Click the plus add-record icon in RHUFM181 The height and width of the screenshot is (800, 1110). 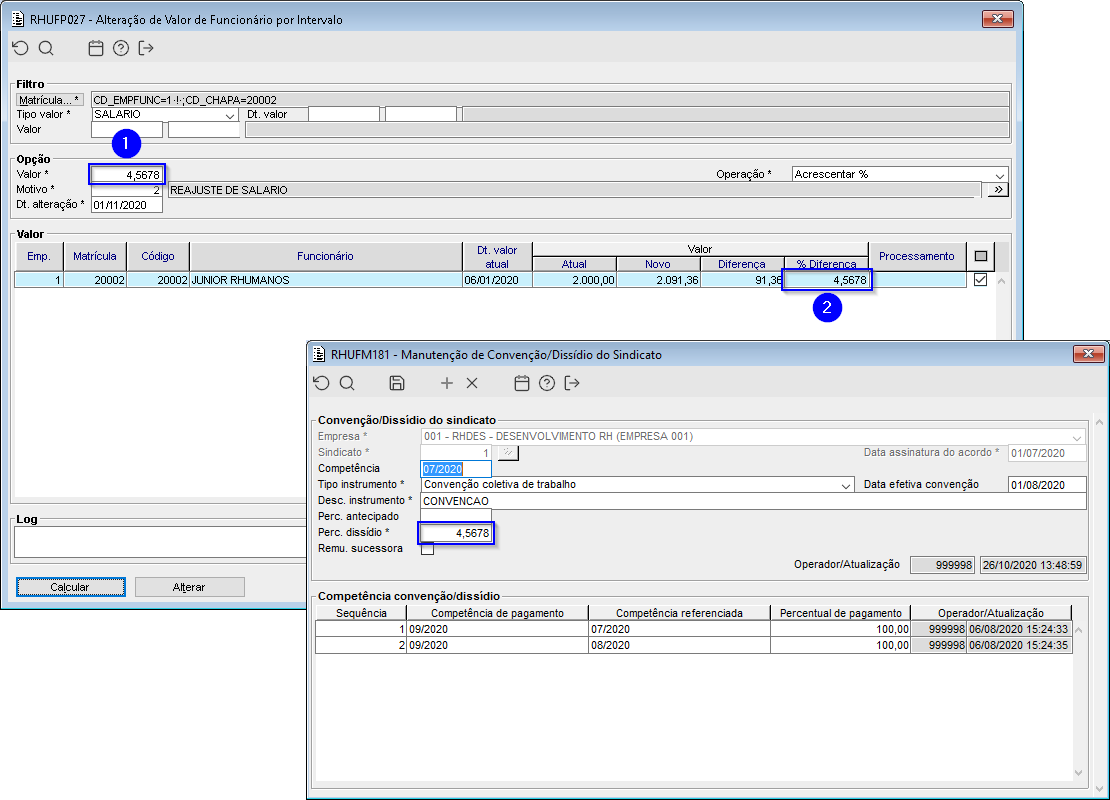click(447, 383)
